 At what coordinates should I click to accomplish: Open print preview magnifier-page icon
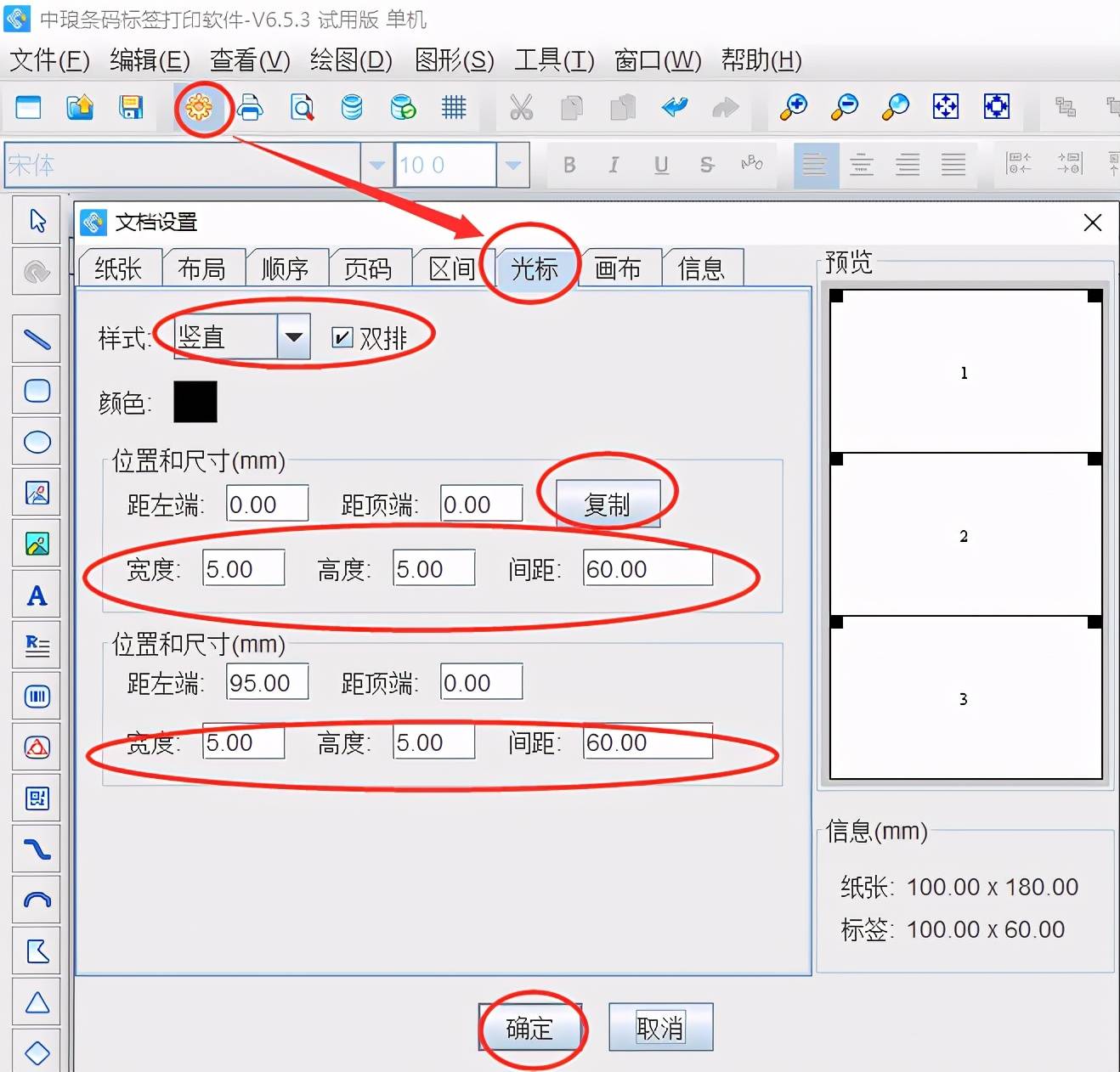coord(301,107)
